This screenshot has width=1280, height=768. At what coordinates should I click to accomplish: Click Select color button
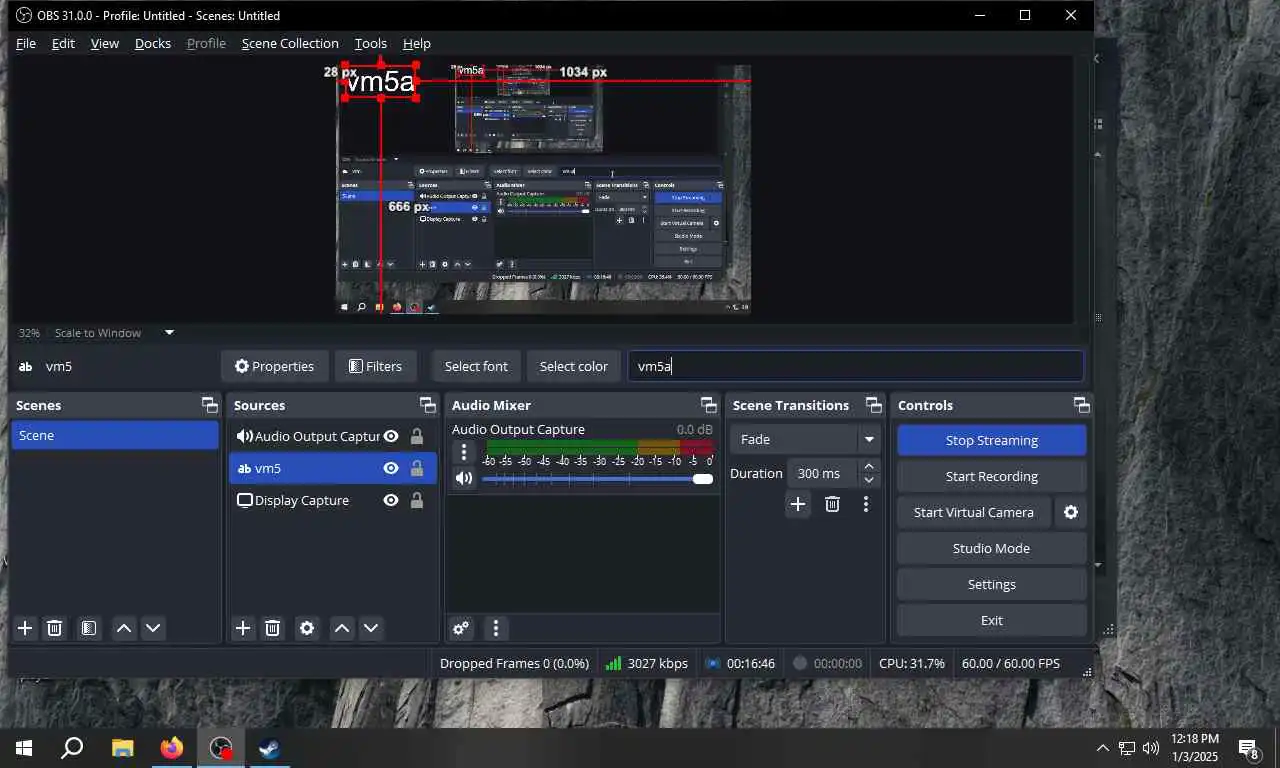click(574, 366)
